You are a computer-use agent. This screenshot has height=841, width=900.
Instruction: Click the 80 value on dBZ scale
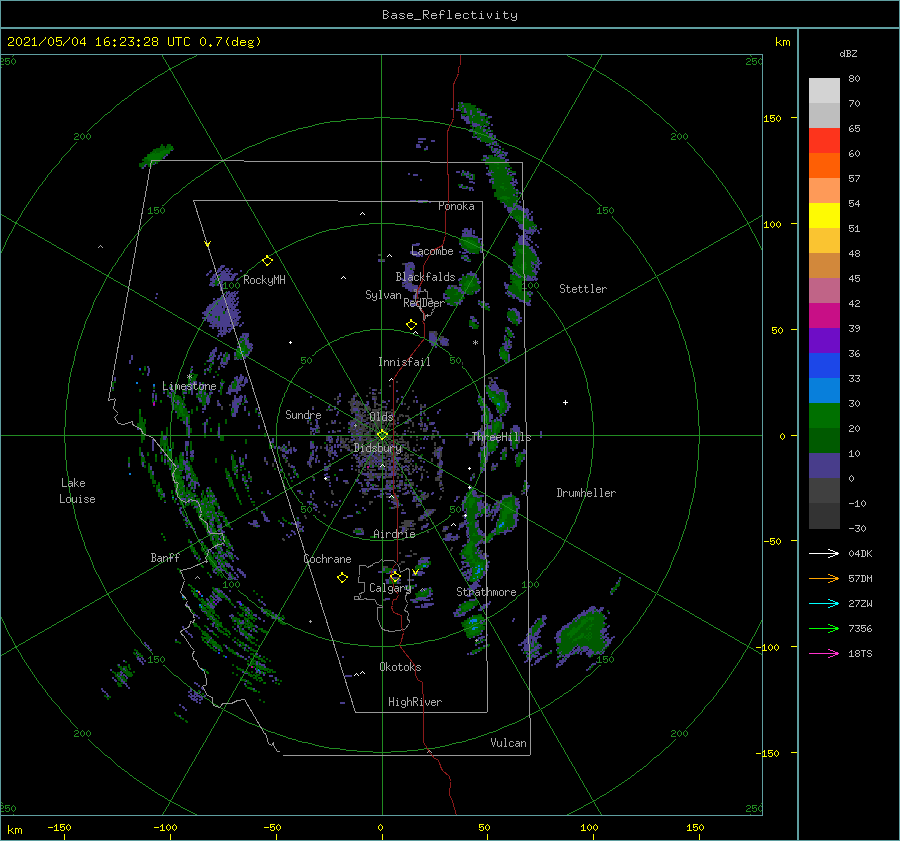pos(854,79)
